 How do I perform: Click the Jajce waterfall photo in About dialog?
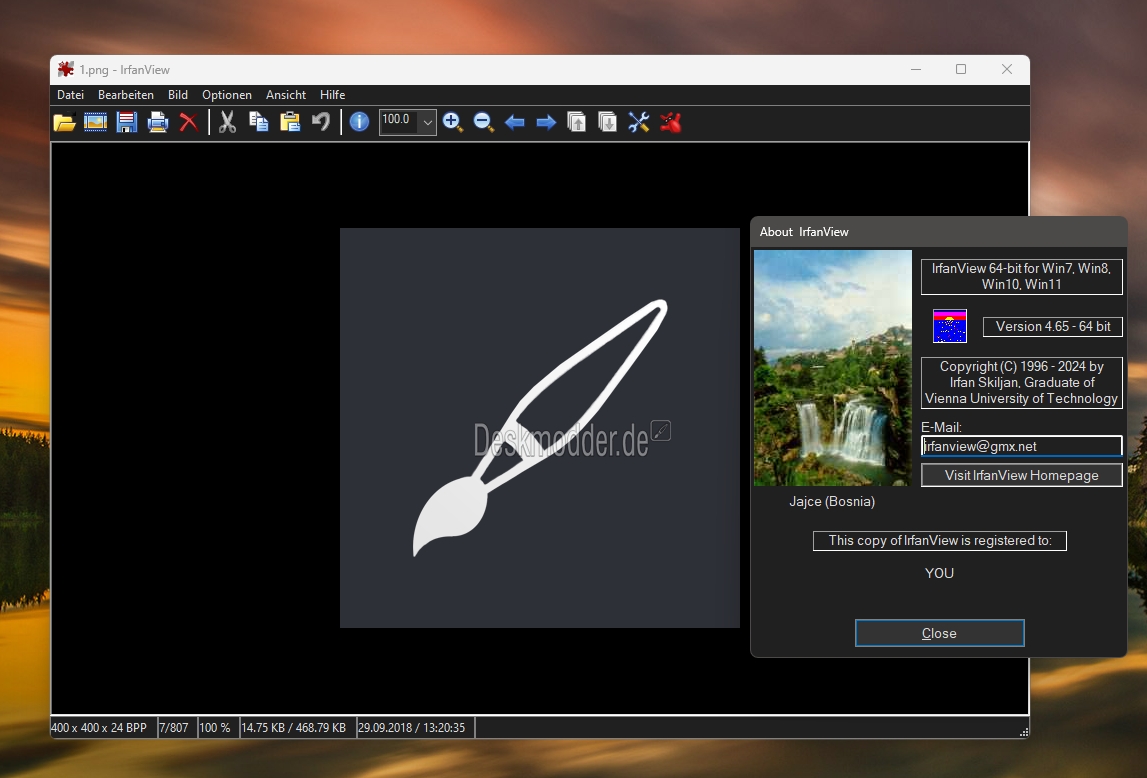832,368
